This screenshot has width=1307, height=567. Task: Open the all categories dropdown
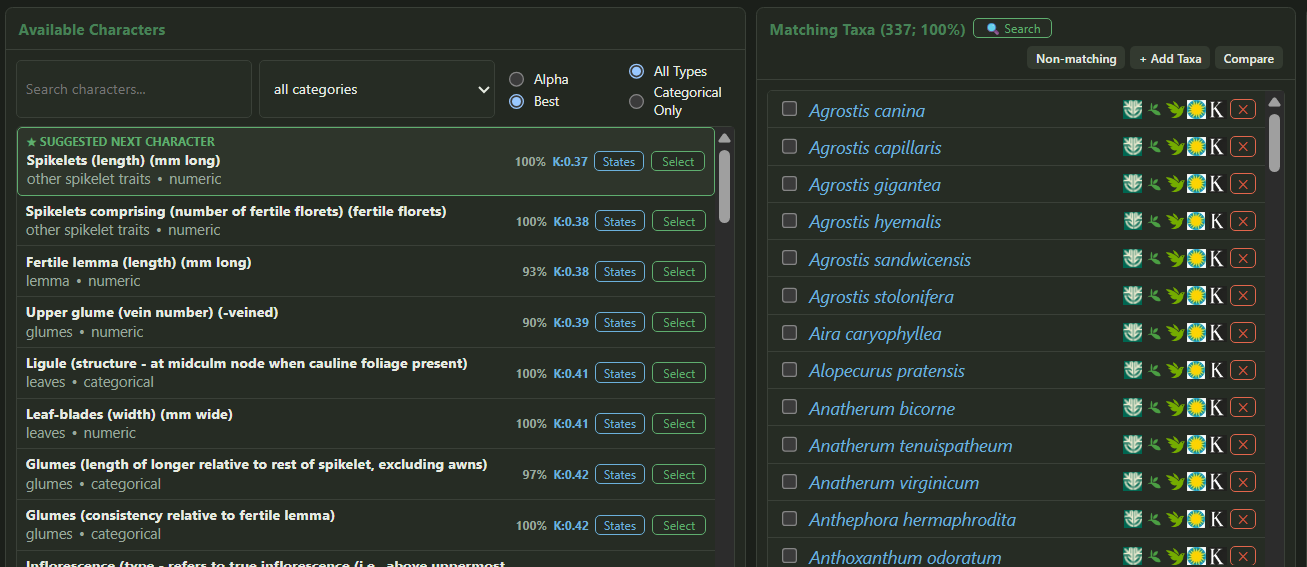point(377,89)
